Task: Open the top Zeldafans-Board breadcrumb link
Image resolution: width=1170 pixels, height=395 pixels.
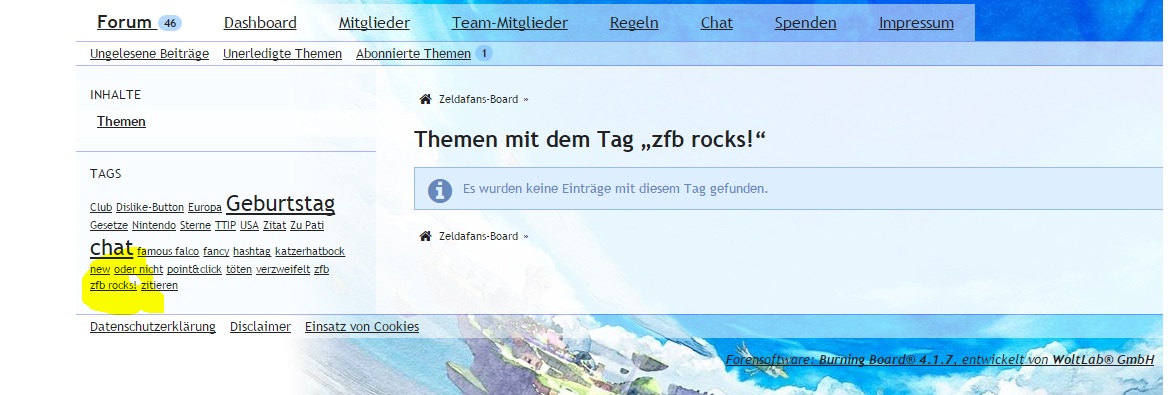Action: pos(478,99)
